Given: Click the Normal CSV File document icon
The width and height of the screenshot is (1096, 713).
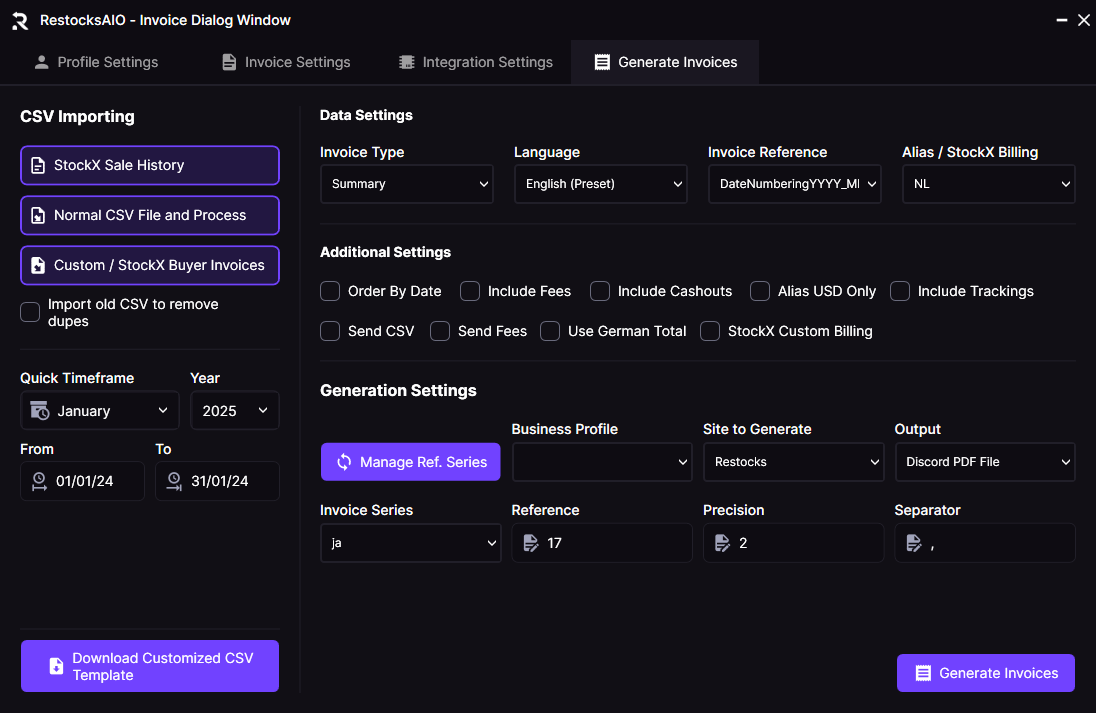Looking at the screenshot, I should [38, 215].
